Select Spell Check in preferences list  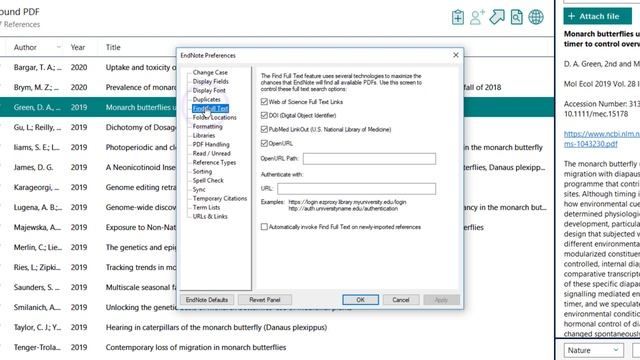208,180
